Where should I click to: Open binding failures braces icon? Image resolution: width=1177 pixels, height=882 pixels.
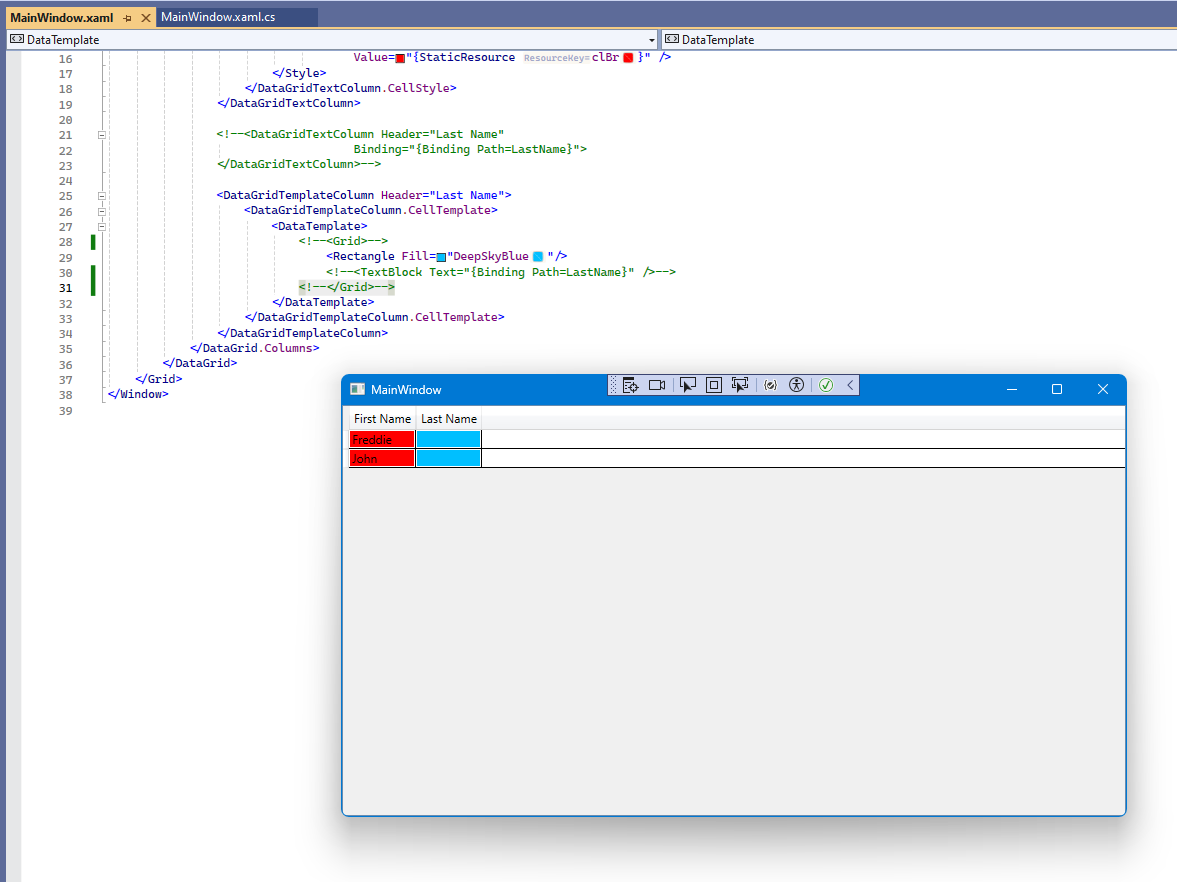coord(770,385)
